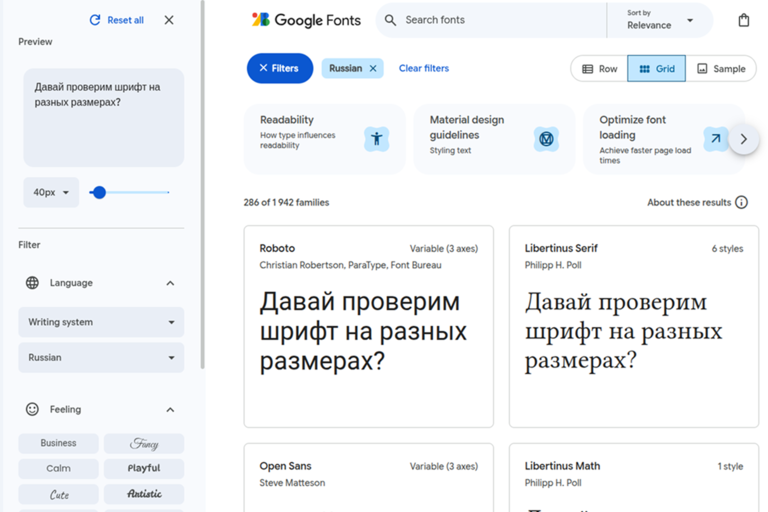Open the Roboto font card
Viewport: 768px width, 512px height.
click(369, 326)
